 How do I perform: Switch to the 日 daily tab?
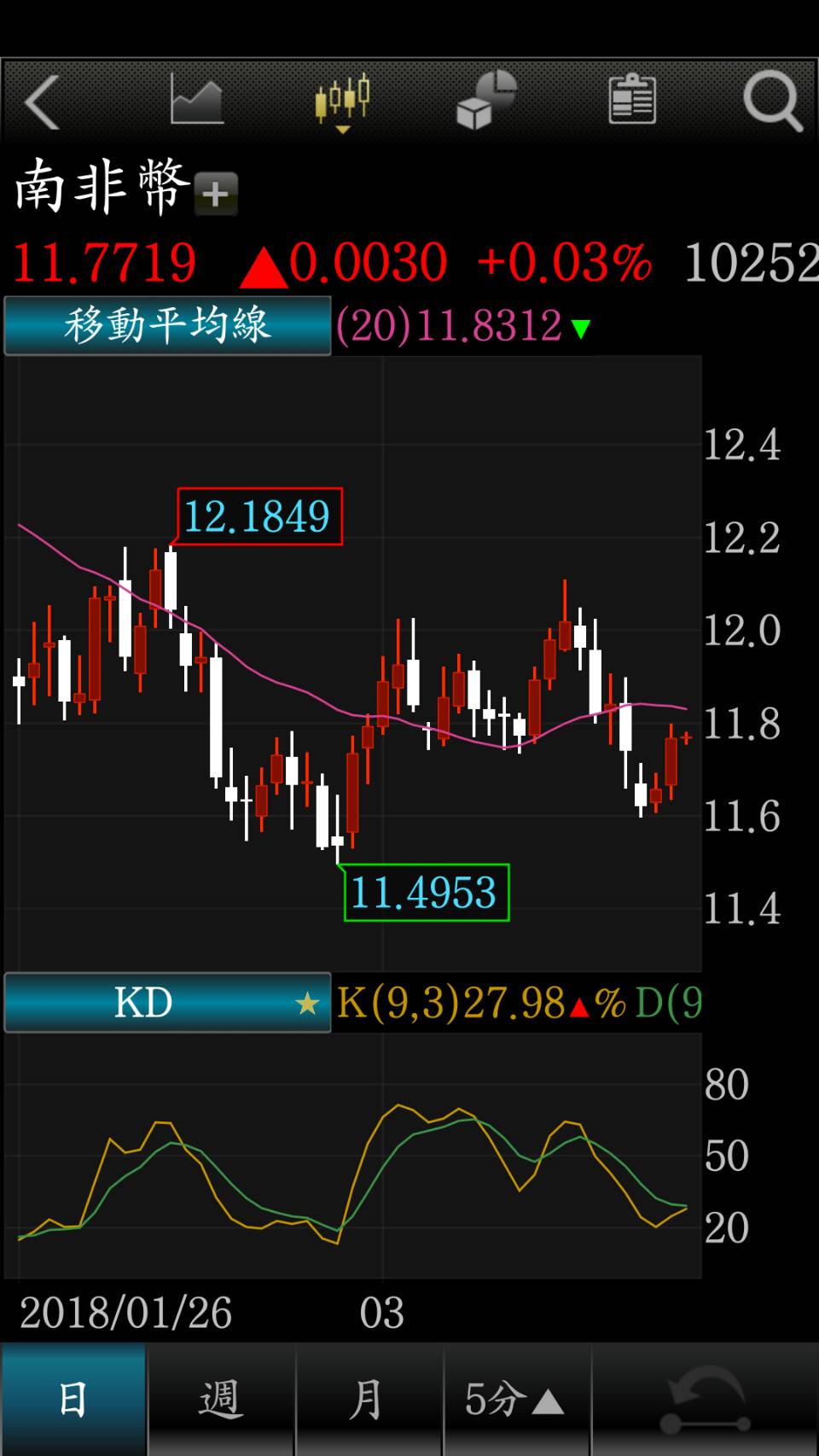tap(73, 1400)
